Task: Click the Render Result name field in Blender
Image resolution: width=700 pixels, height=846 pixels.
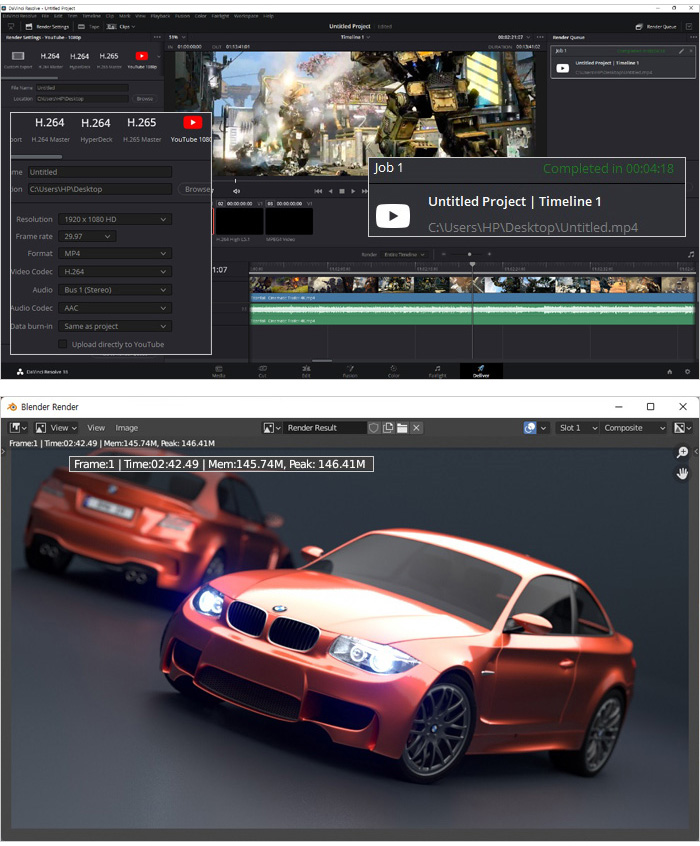Action: [x=325, y=428]
